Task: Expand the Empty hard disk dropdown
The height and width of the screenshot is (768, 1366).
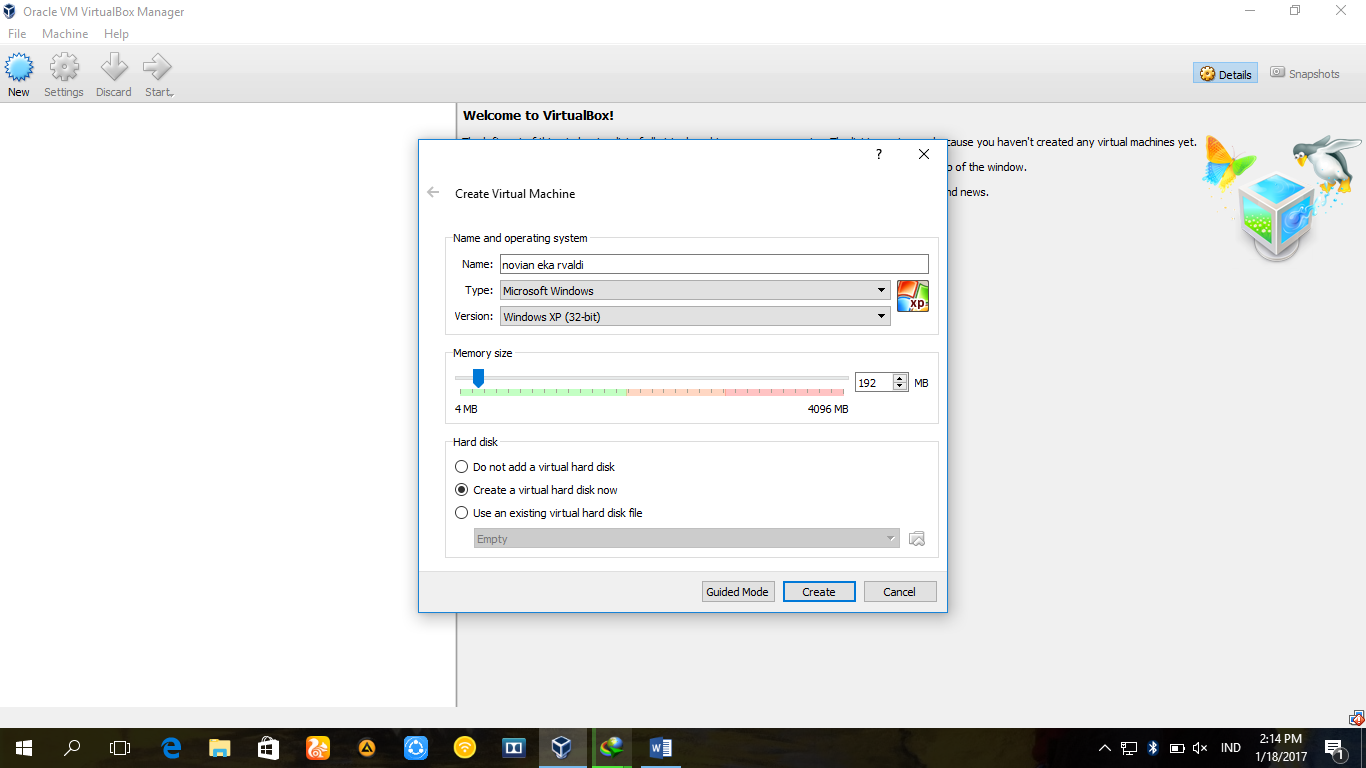Action: coord(890,538)
